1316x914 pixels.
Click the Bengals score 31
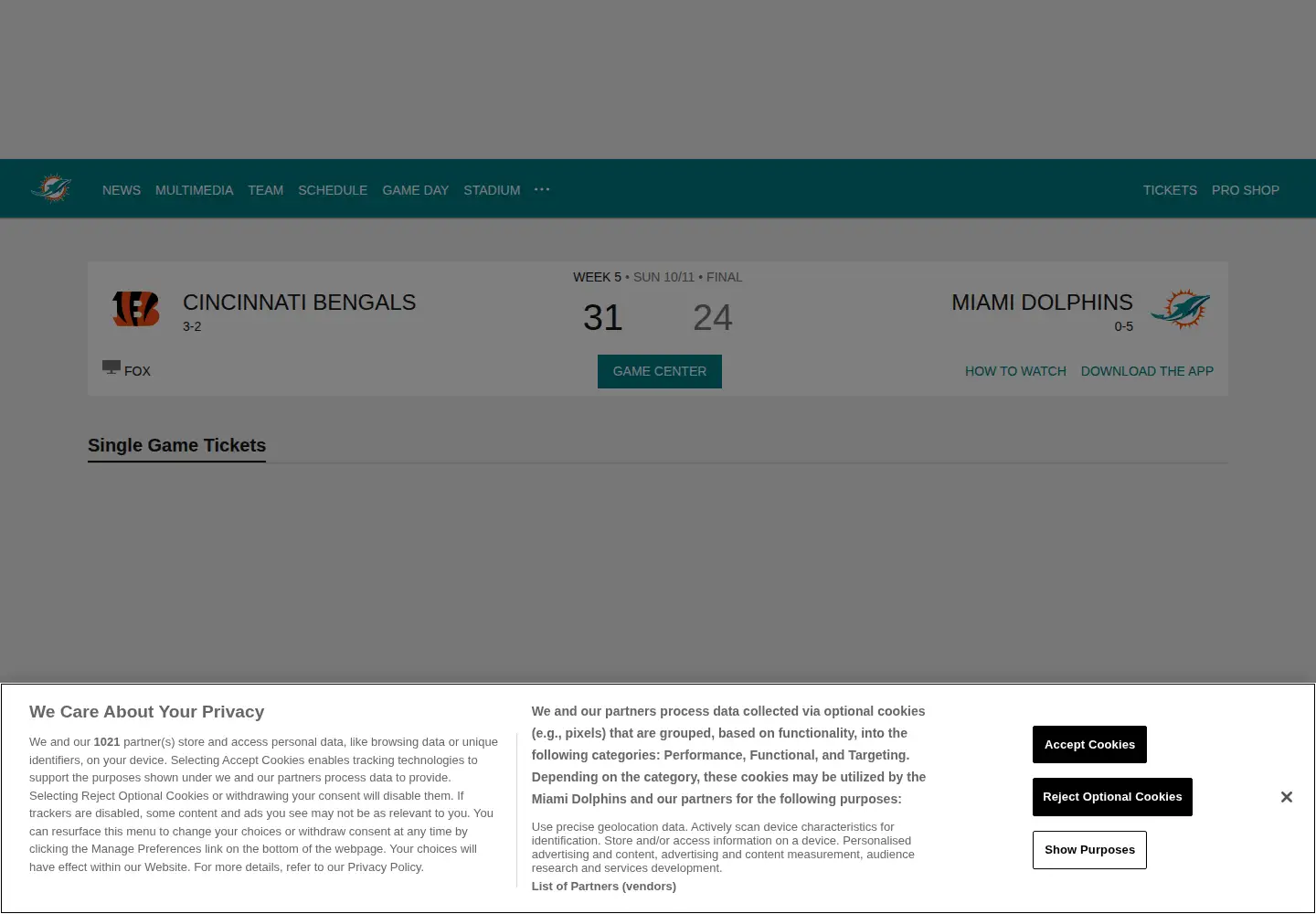pyautogui.click(x=603, y=318)
